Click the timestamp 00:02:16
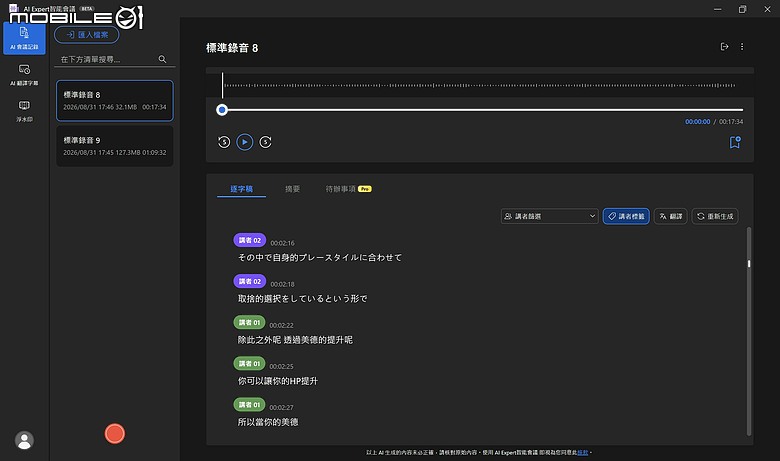Screen dimensions: 780x461 (x=282, y=243)
